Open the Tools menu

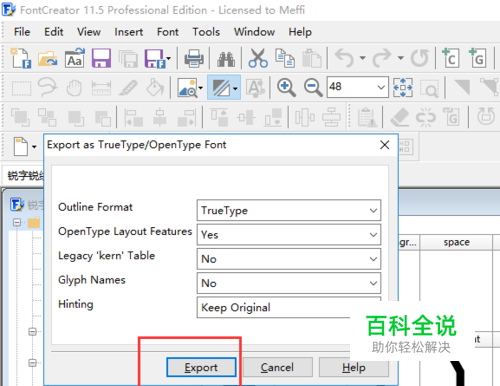206,32
